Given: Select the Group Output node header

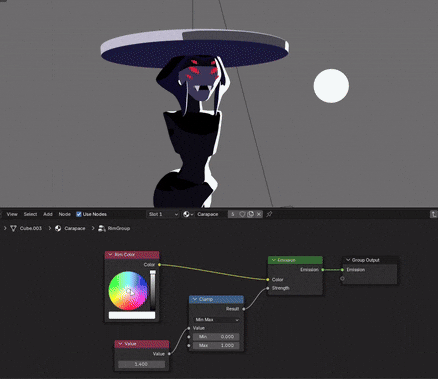Looking at the screenshot, I should (x=370, y=260).
